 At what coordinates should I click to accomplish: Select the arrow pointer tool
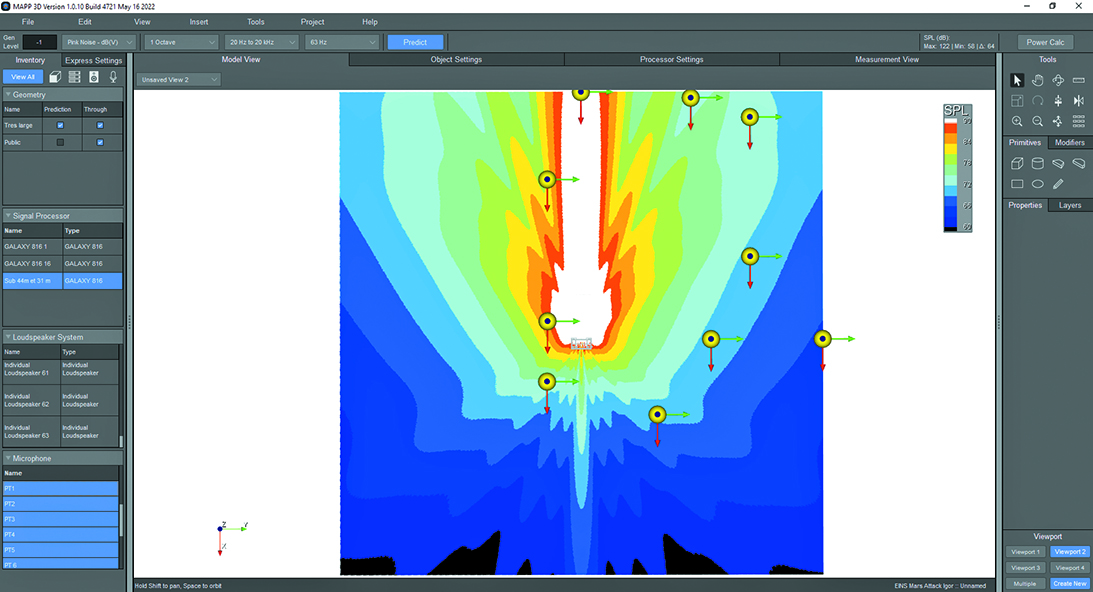coord(1017,80)
